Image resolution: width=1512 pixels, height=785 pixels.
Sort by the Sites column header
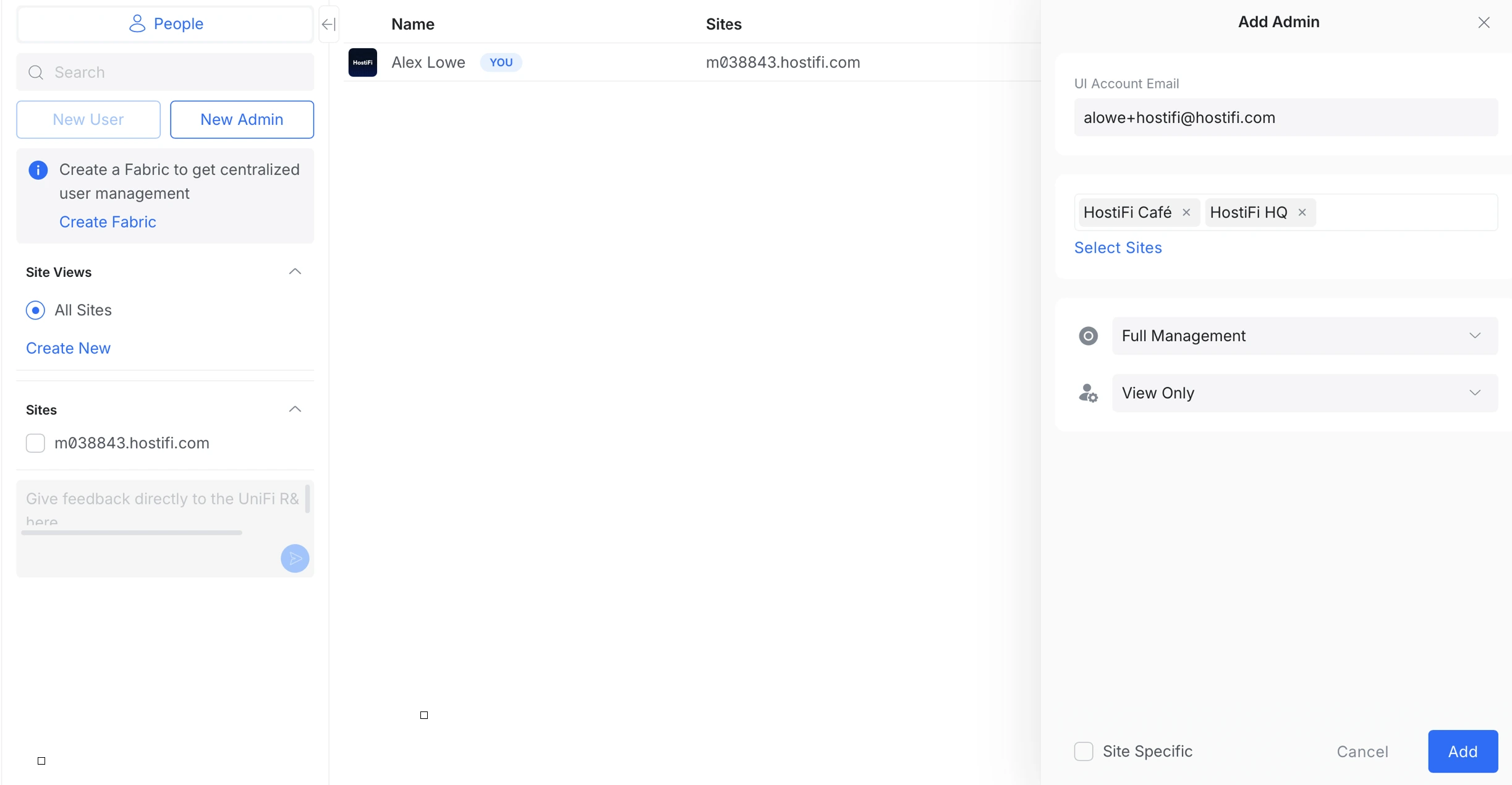(724, 24)
